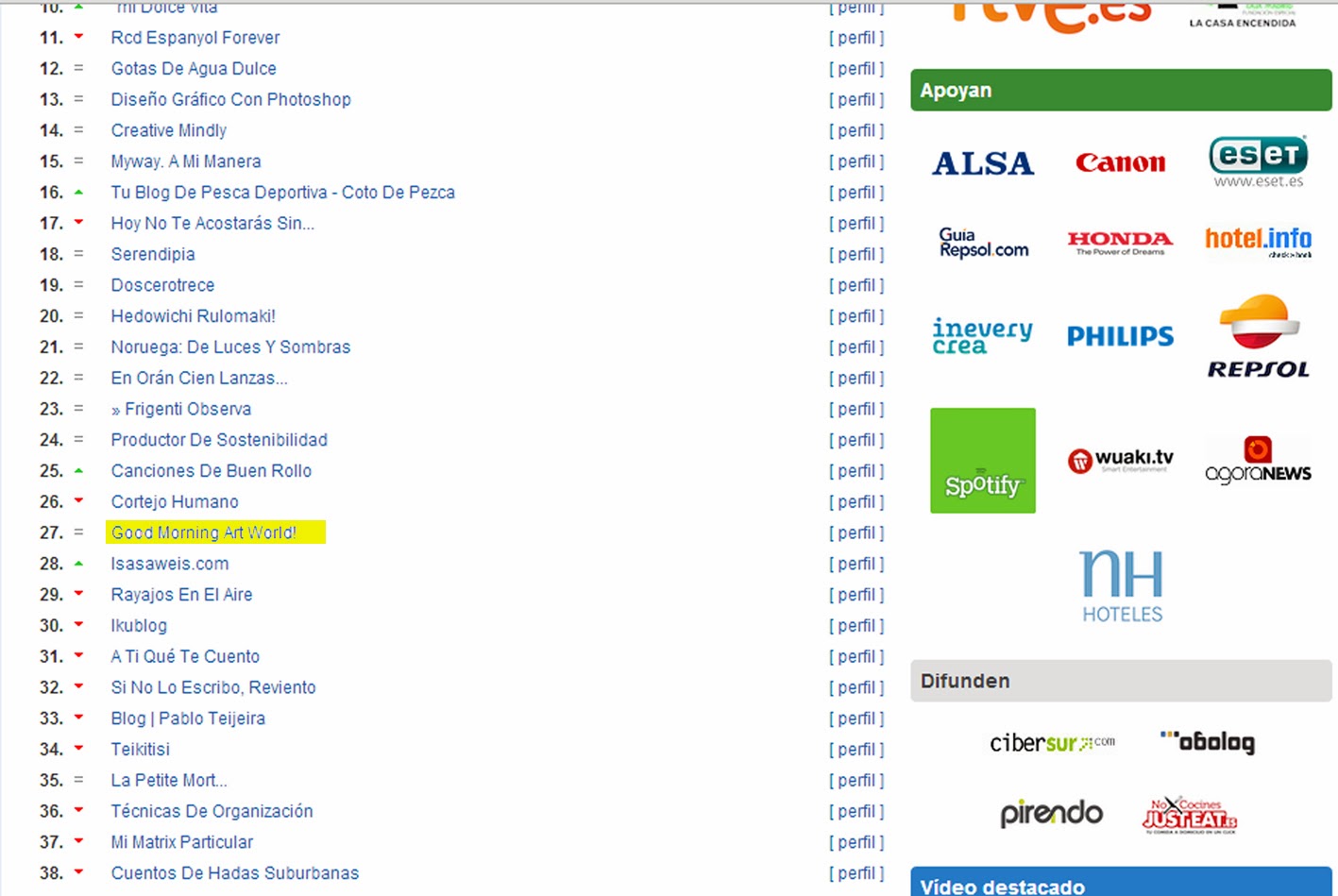Click the Vídeo destacado header
1338x896 pixels.
coord(1121,882)
